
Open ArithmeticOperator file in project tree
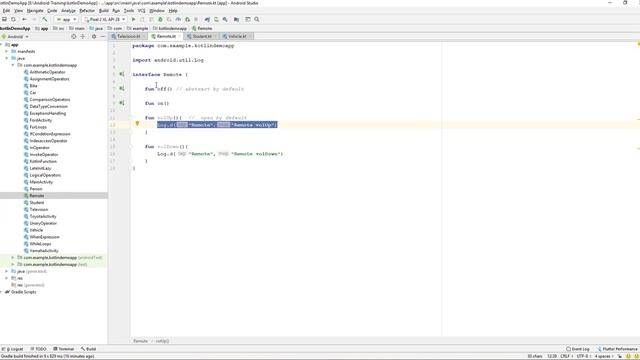pyautogui.click(x=47, y=72)
